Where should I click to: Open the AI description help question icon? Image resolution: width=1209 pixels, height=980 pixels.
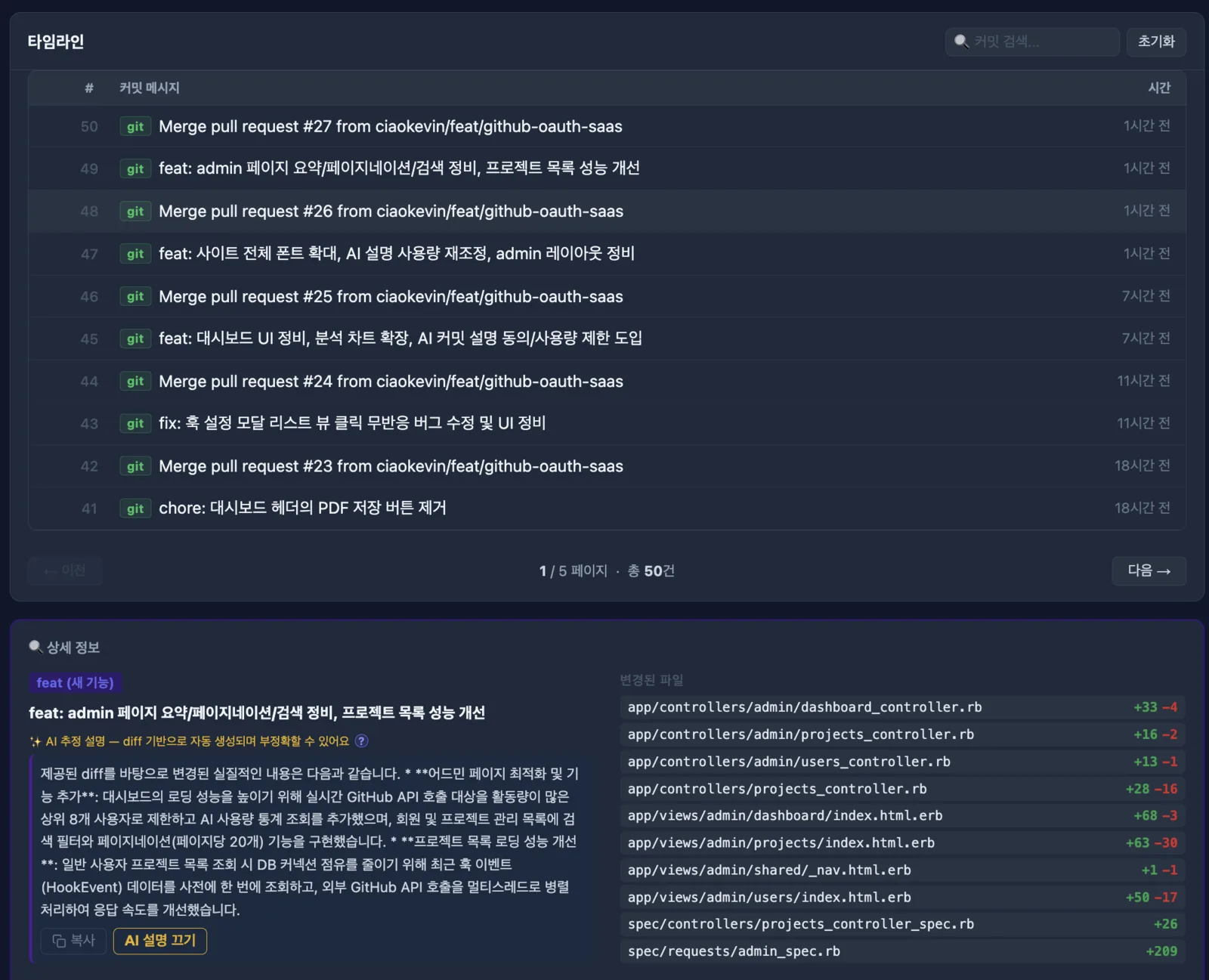pyautogui.click(x=362, y=740)
